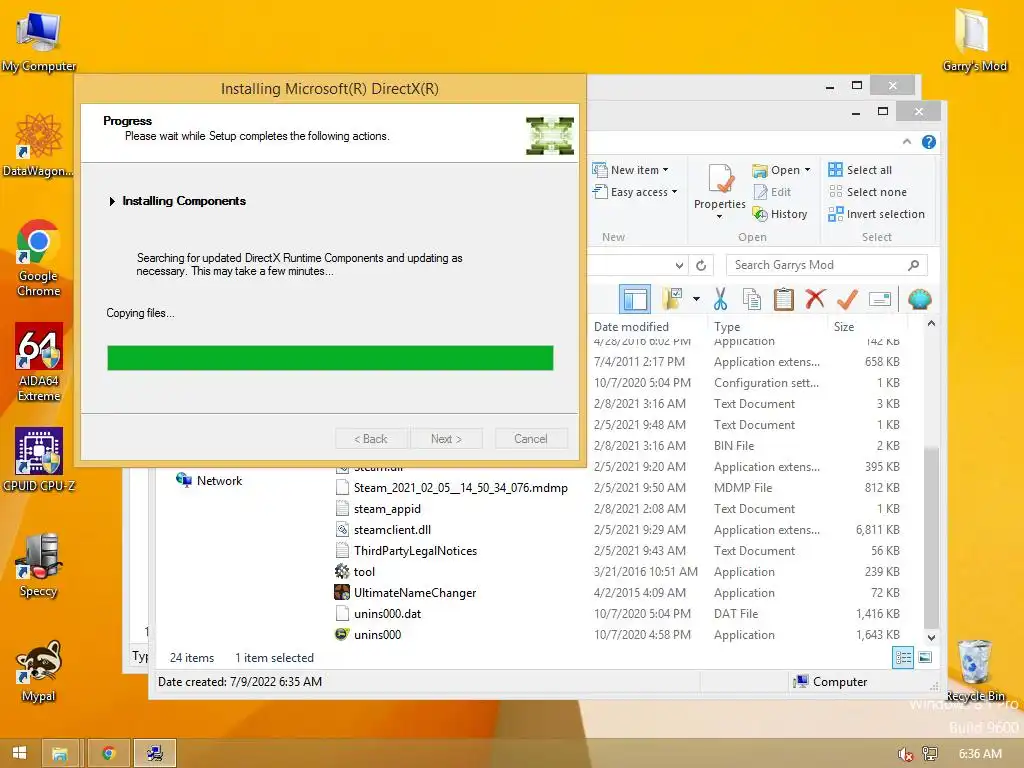This screenshot has width=1024, height=768.
Task: Click the Cut scissors icon in Explorer toolbar
Action: click(x=720, y=299)
